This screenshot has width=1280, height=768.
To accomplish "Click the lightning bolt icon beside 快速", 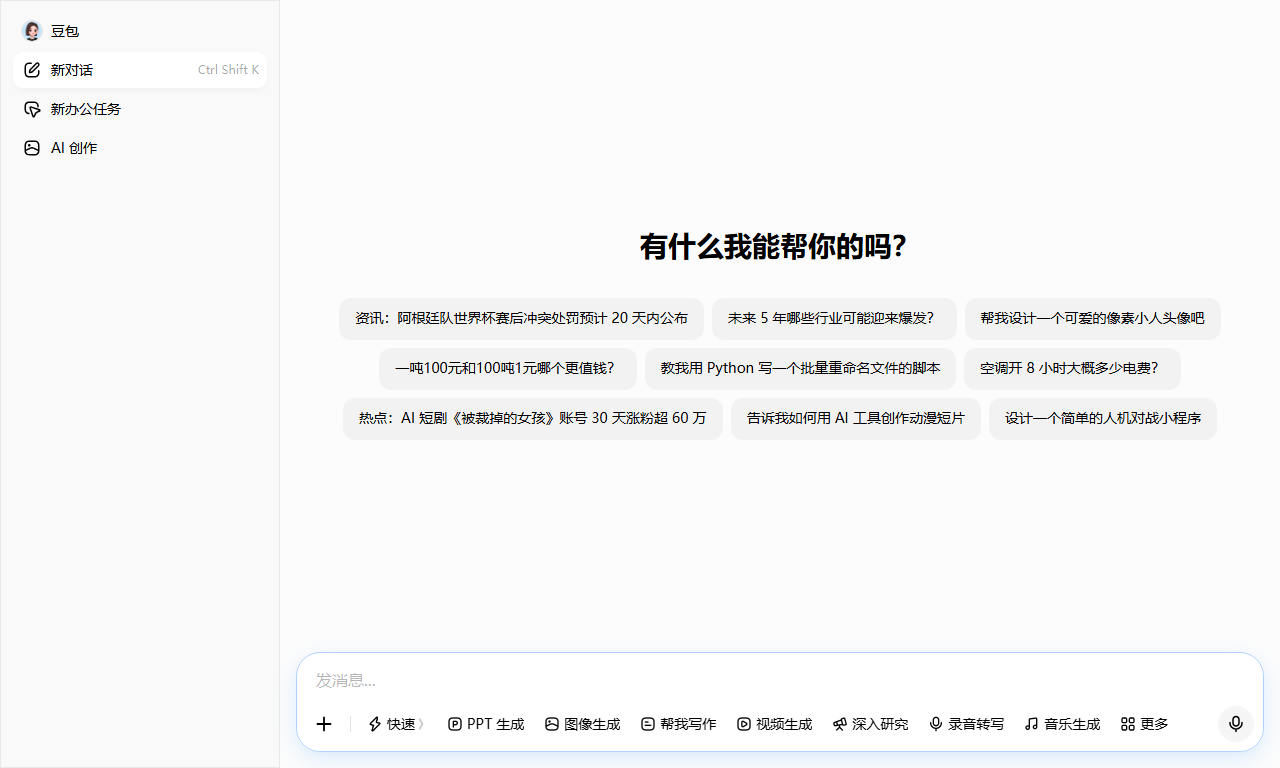I will click(375, 724).
